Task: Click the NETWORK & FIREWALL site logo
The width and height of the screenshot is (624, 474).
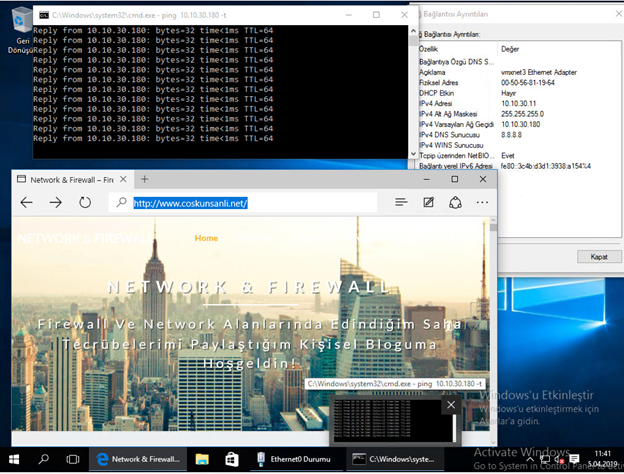Action: pos(84,238)
